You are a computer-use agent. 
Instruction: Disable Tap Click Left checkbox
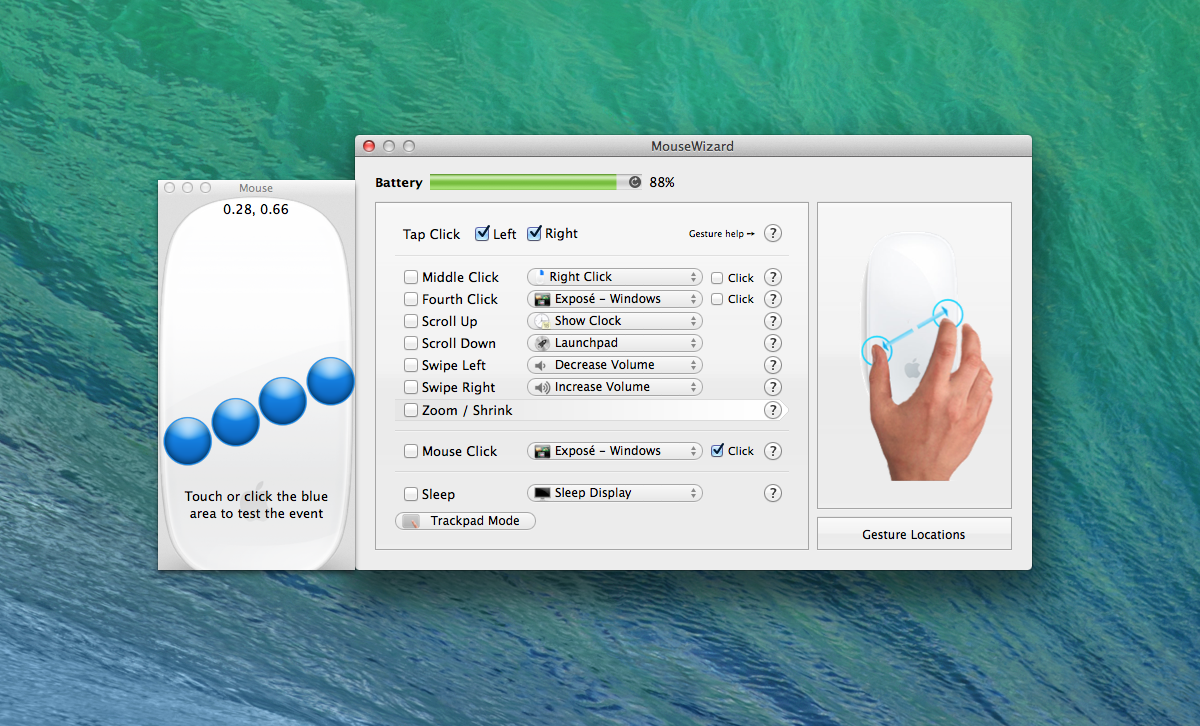pos(482,234)
